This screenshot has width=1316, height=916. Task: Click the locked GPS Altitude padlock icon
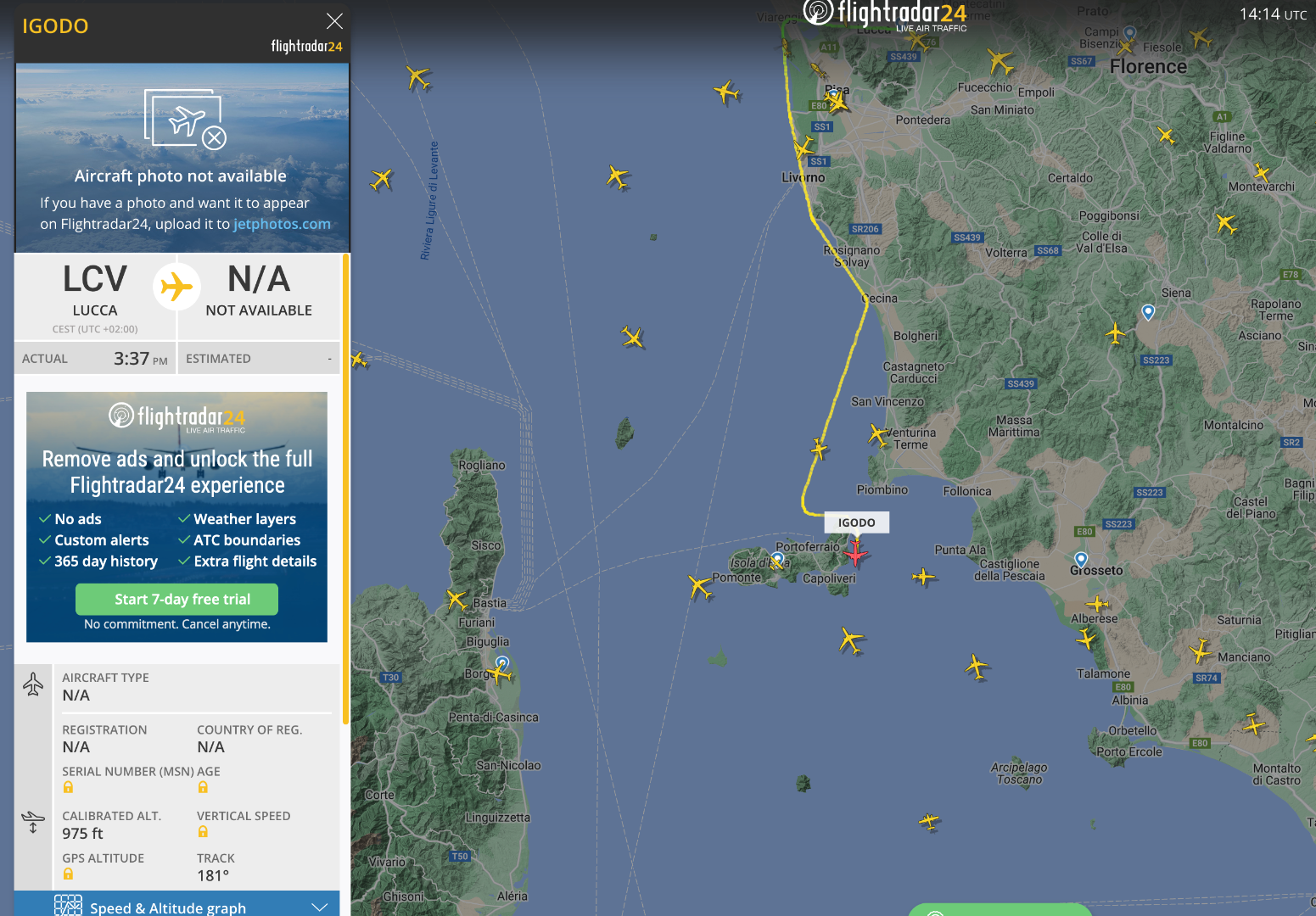(x=68, y=874)
